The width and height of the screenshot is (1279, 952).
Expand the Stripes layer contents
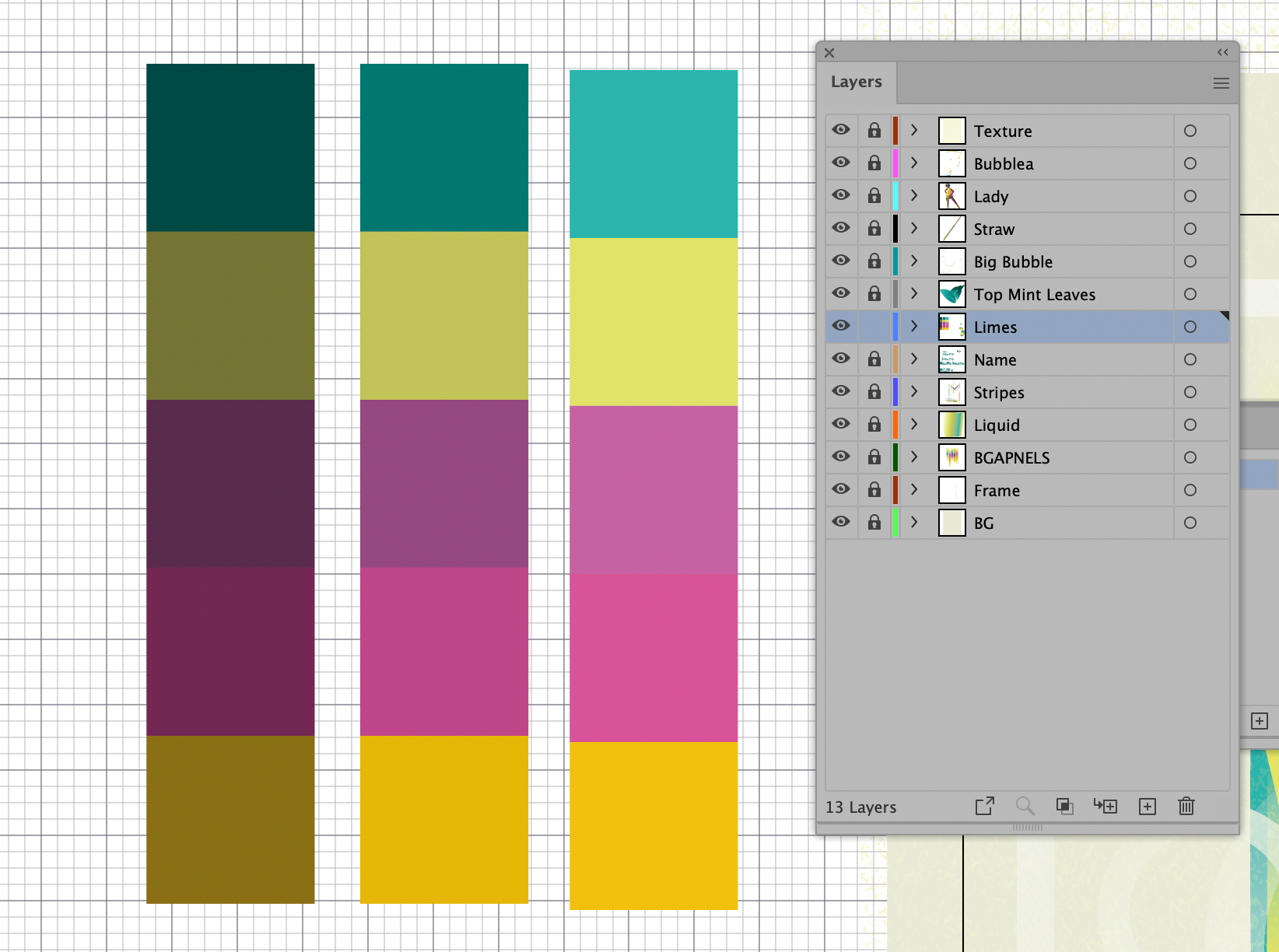(915, 392)
